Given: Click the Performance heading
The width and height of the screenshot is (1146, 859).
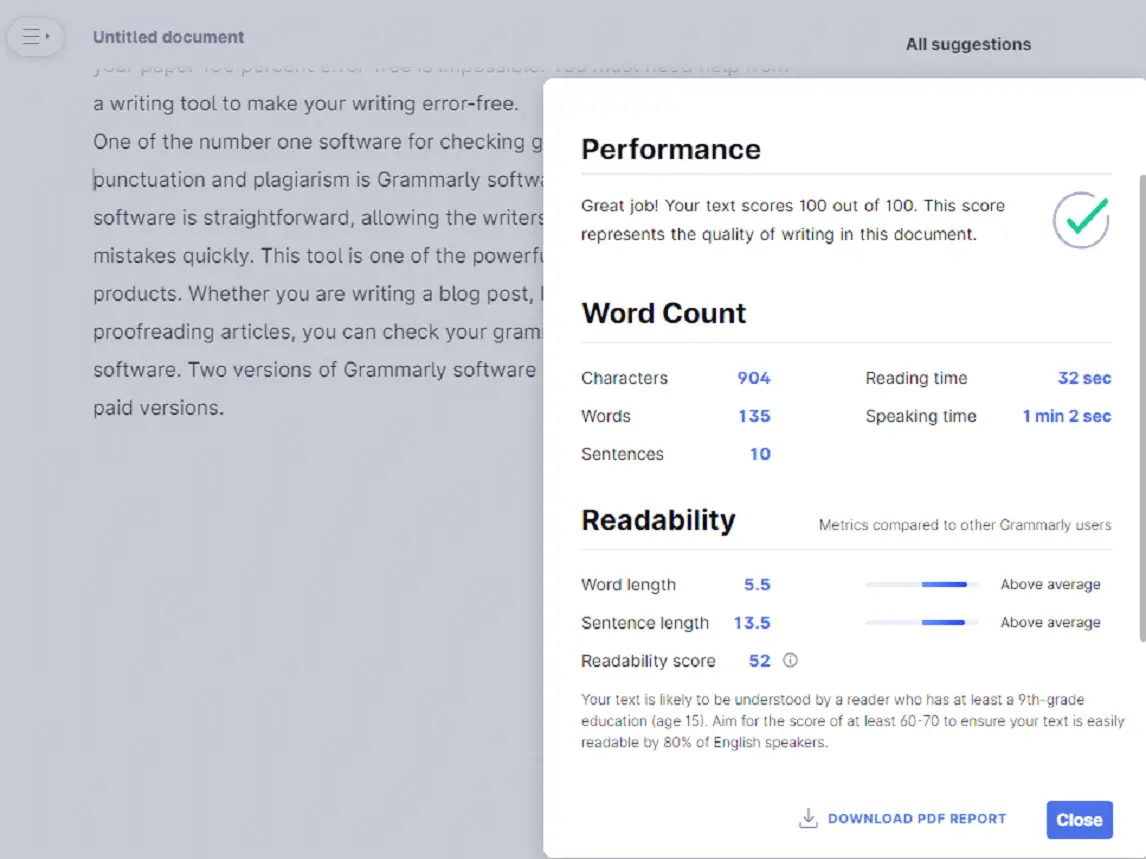Looking at the screenshot, I should coord(671,149).
